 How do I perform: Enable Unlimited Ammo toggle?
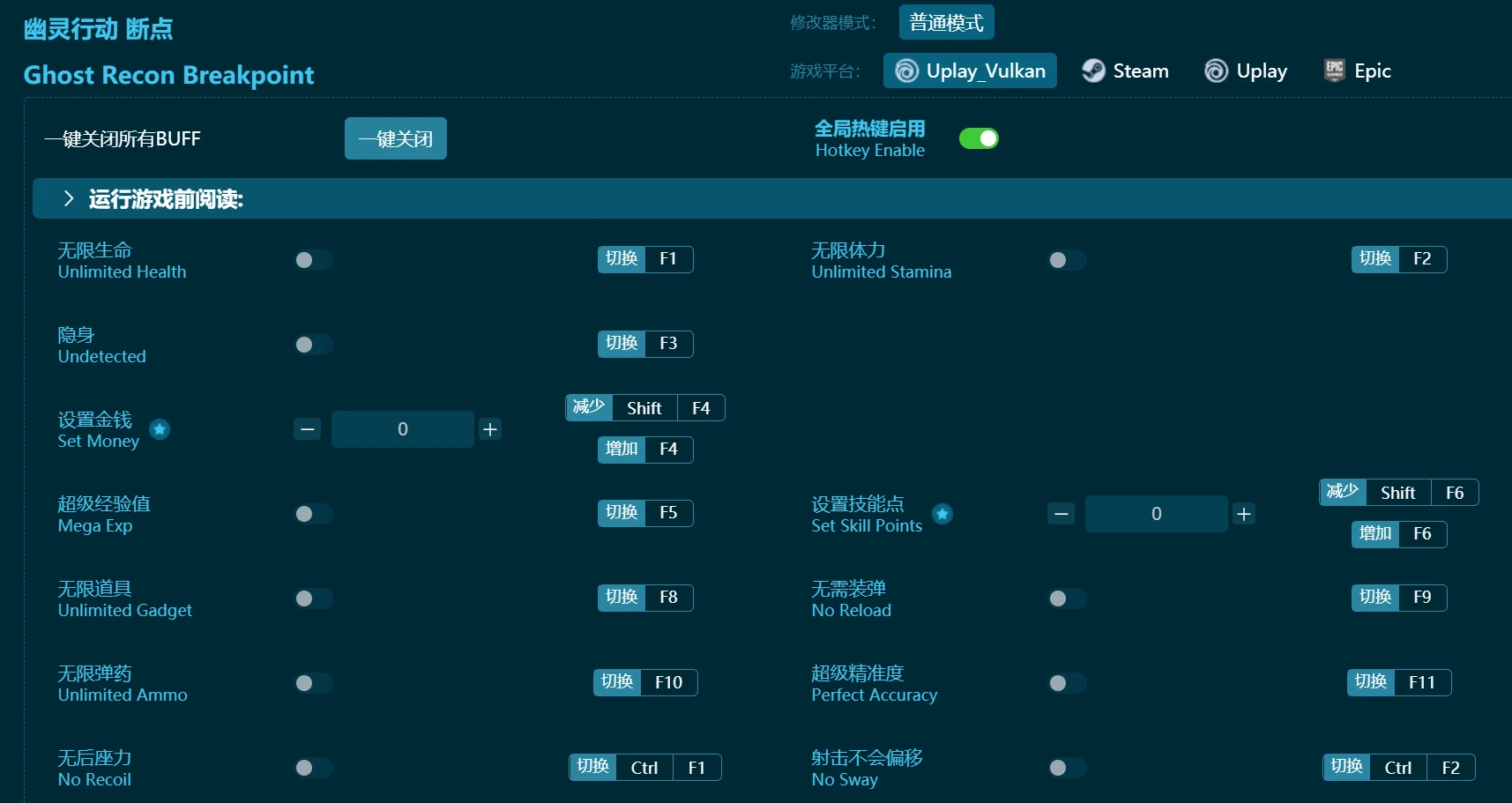pos(313,683)
